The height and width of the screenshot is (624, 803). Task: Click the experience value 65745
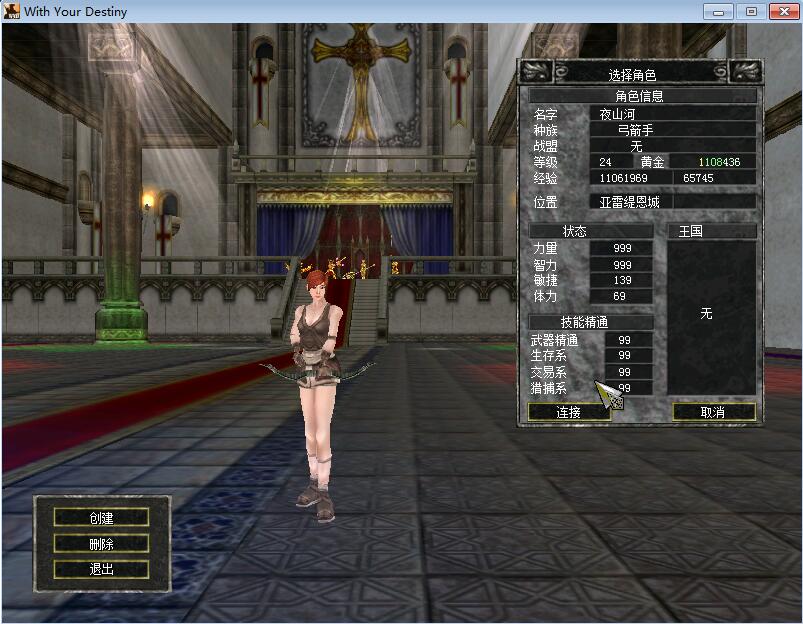point(698,178)
